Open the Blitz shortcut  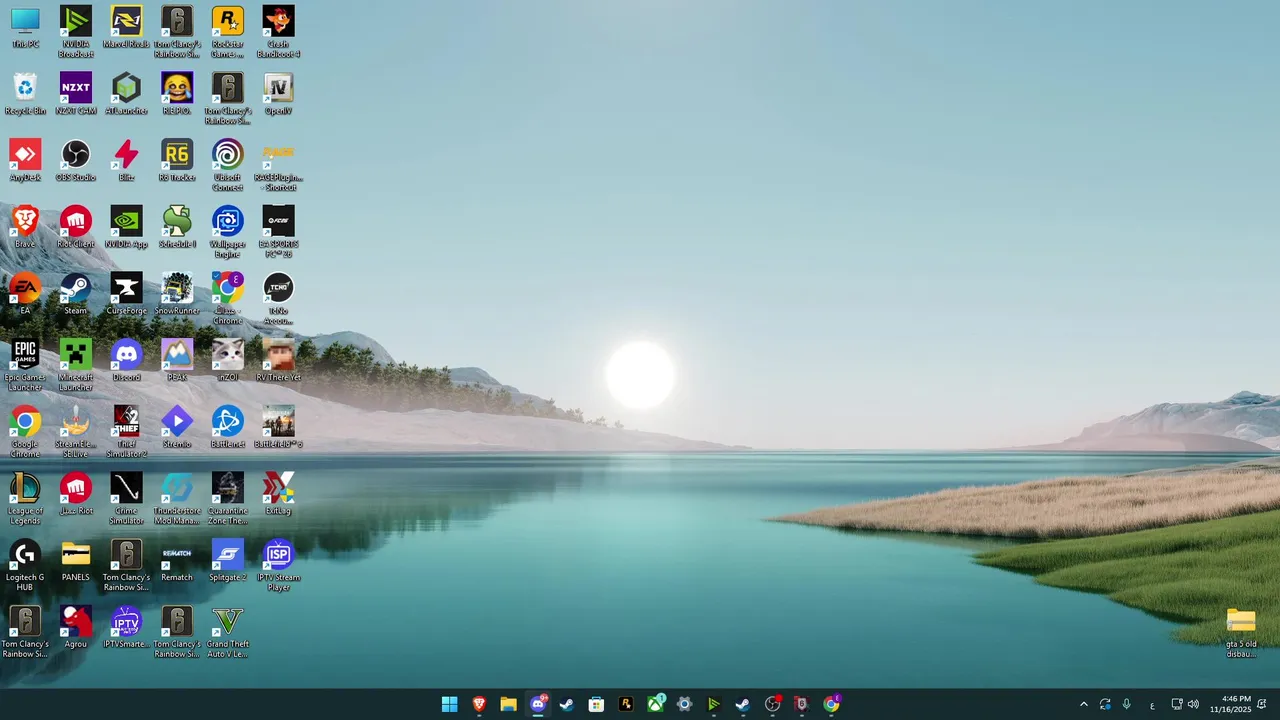click(126, 161)
